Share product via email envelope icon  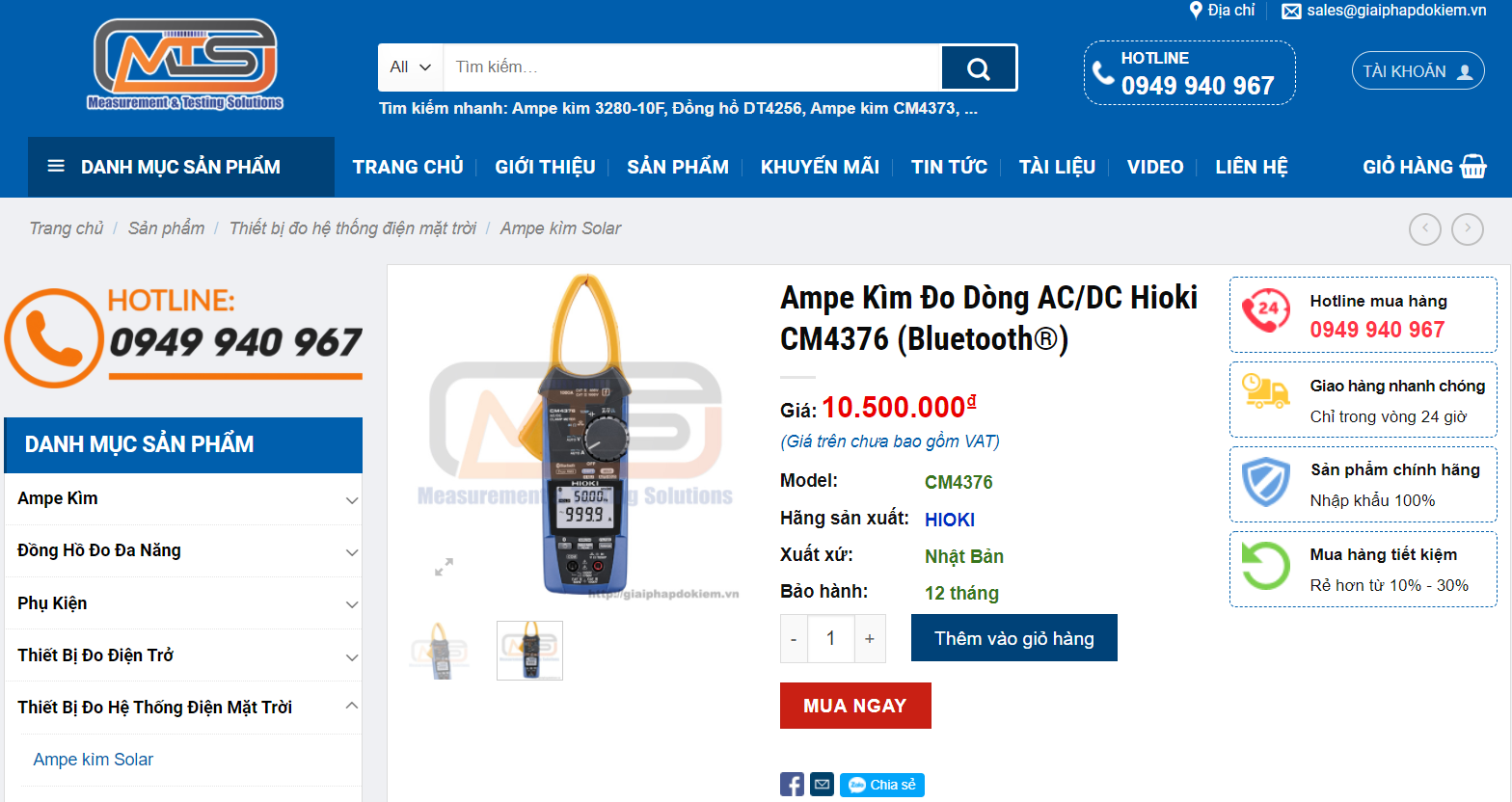pos(821,784)
